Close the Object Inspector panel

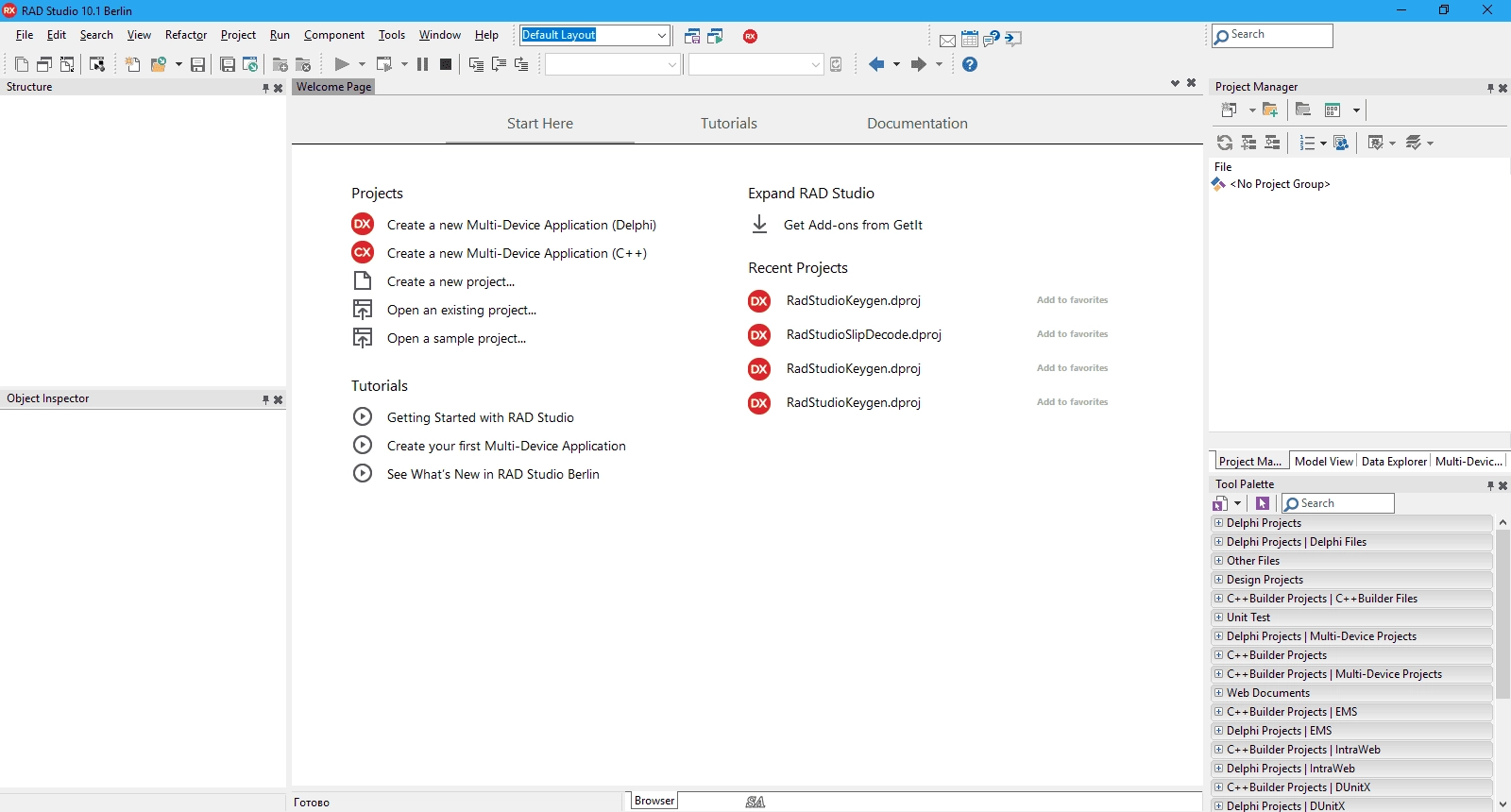[x=278, y=399]
